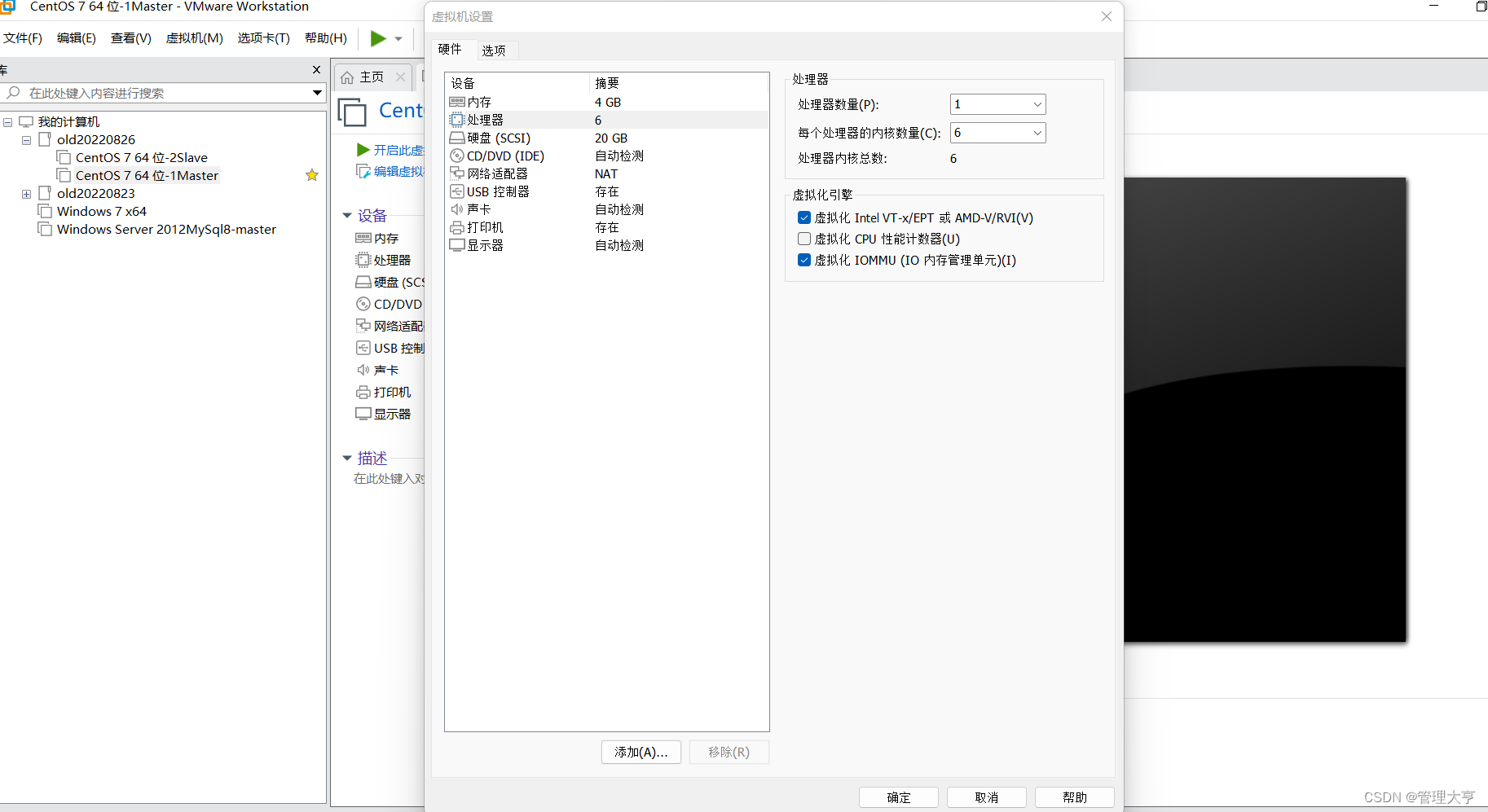Click the green power-on button in the toolbar
Screen dimensions: 1488x812
[377, 38]
